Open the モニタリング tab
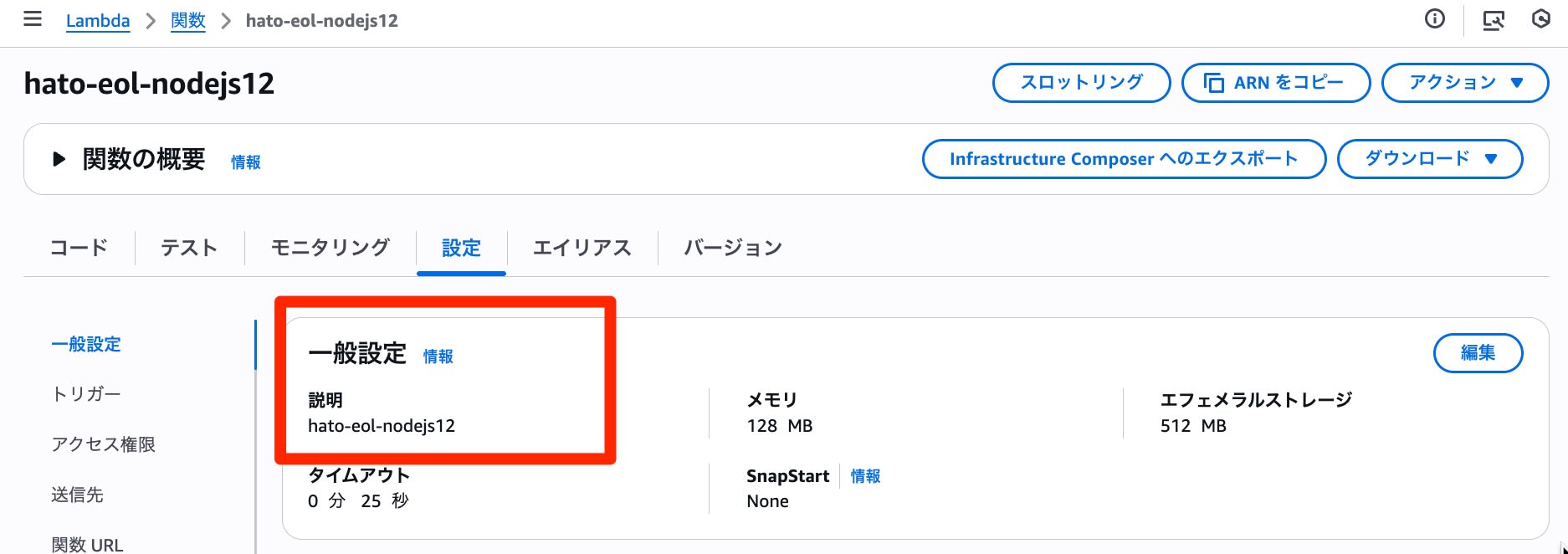The width and height of the screenshot is (1568, 554). (330, 248)
